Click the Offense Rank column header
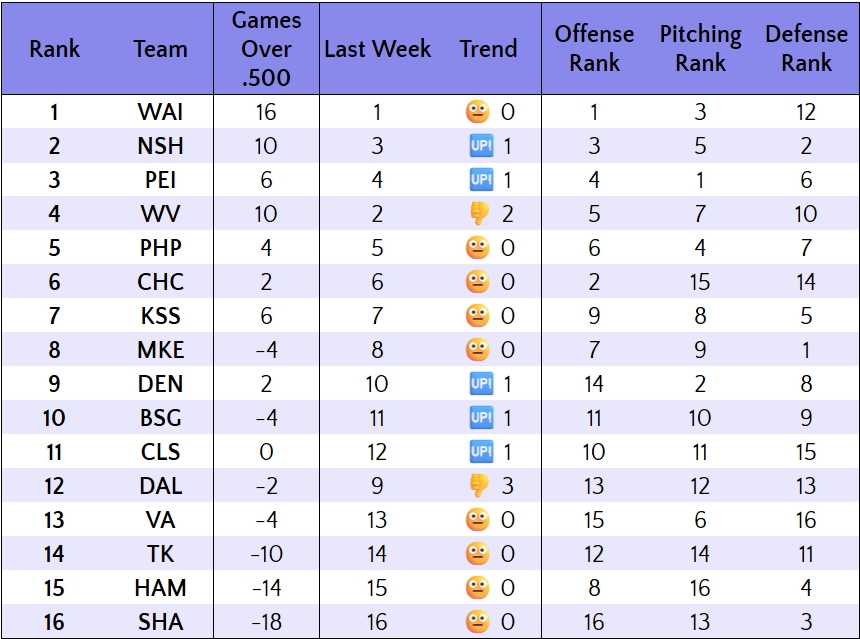This screenshot has height=639, width=860. click(594, 49)
